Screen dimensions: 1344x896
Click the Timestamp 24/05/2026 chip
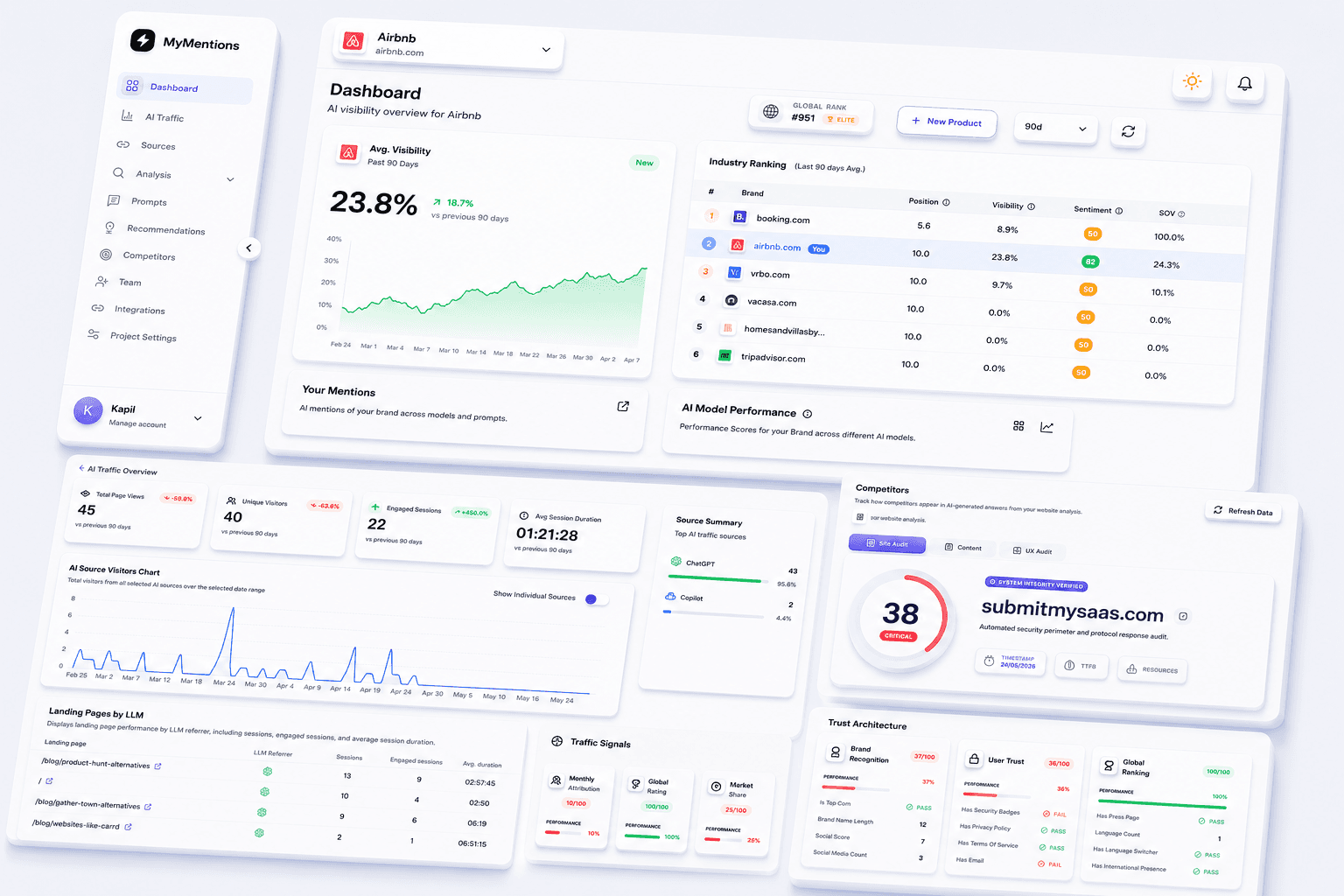tap(1011, 661)
